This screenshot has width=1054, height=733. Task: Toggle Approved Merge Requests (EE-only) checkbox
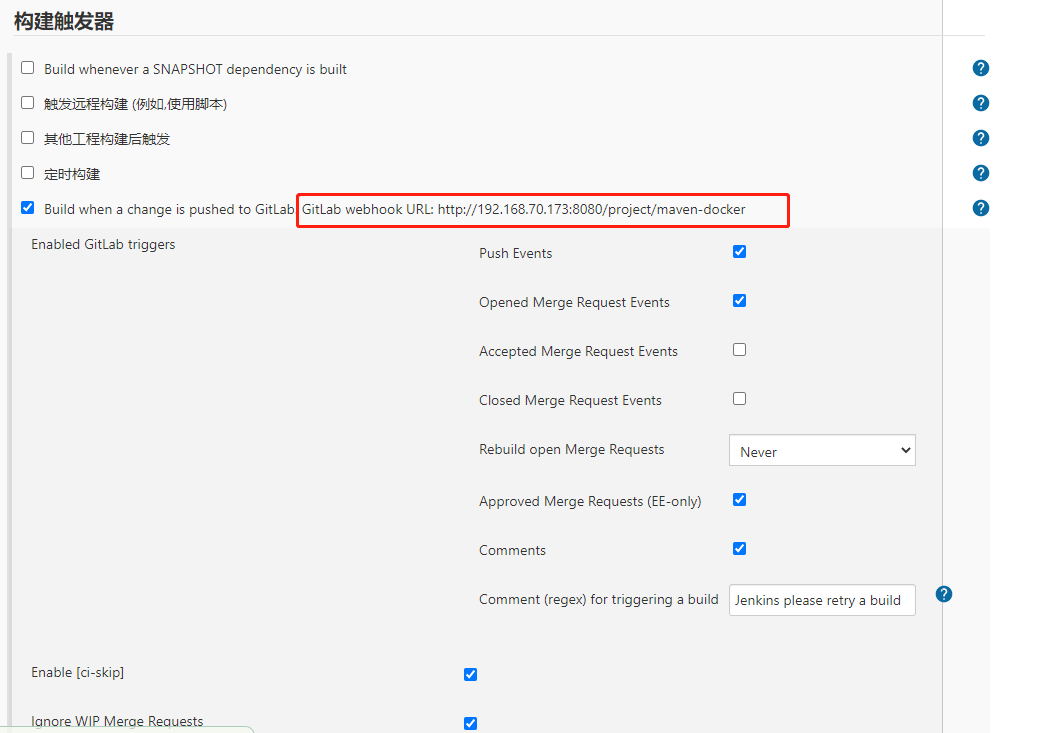click(740, 500)
